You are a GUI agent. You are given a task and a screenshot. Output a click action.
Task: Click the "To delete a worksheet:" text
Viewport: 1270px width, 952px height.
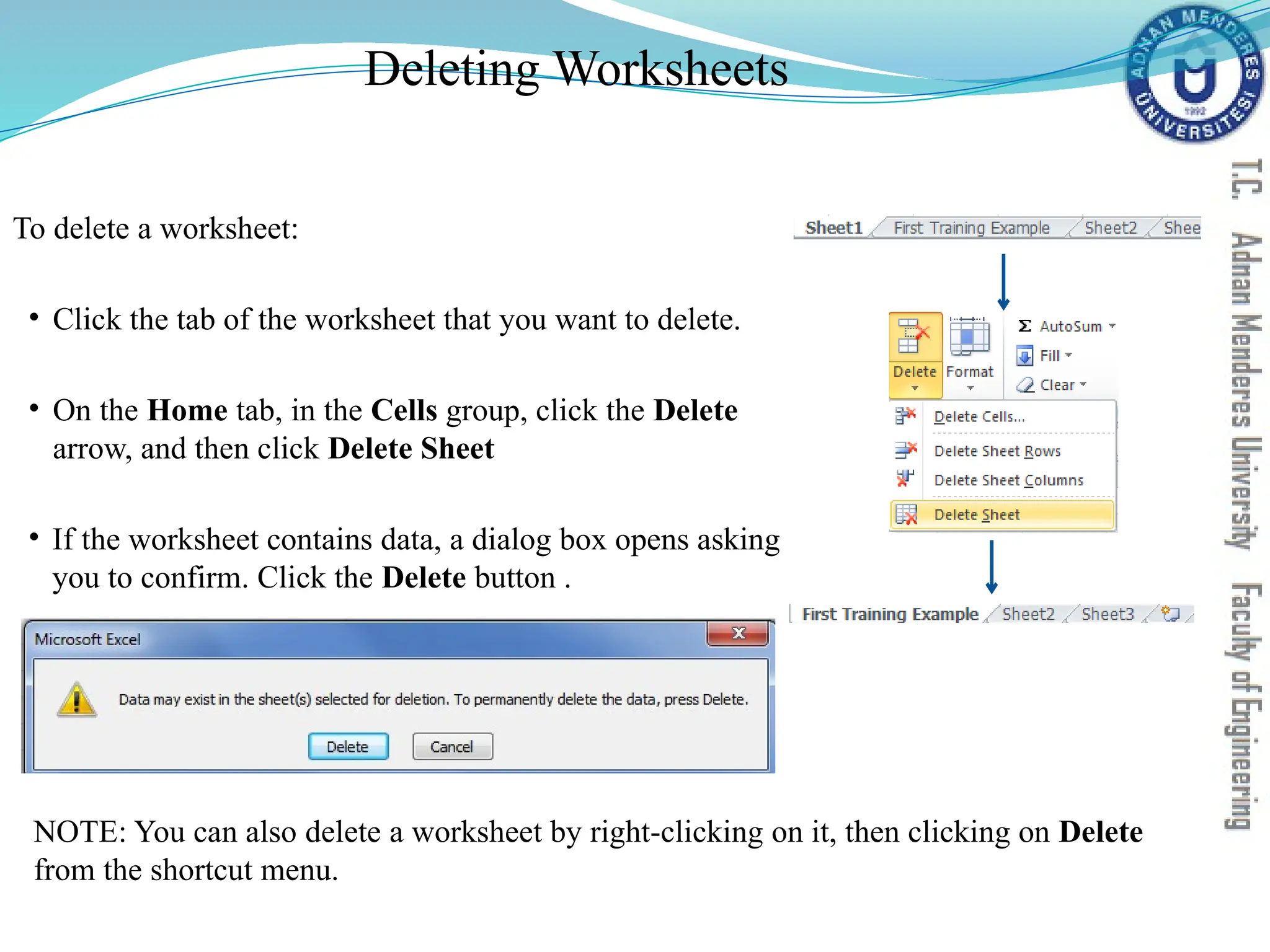[156, 228]
